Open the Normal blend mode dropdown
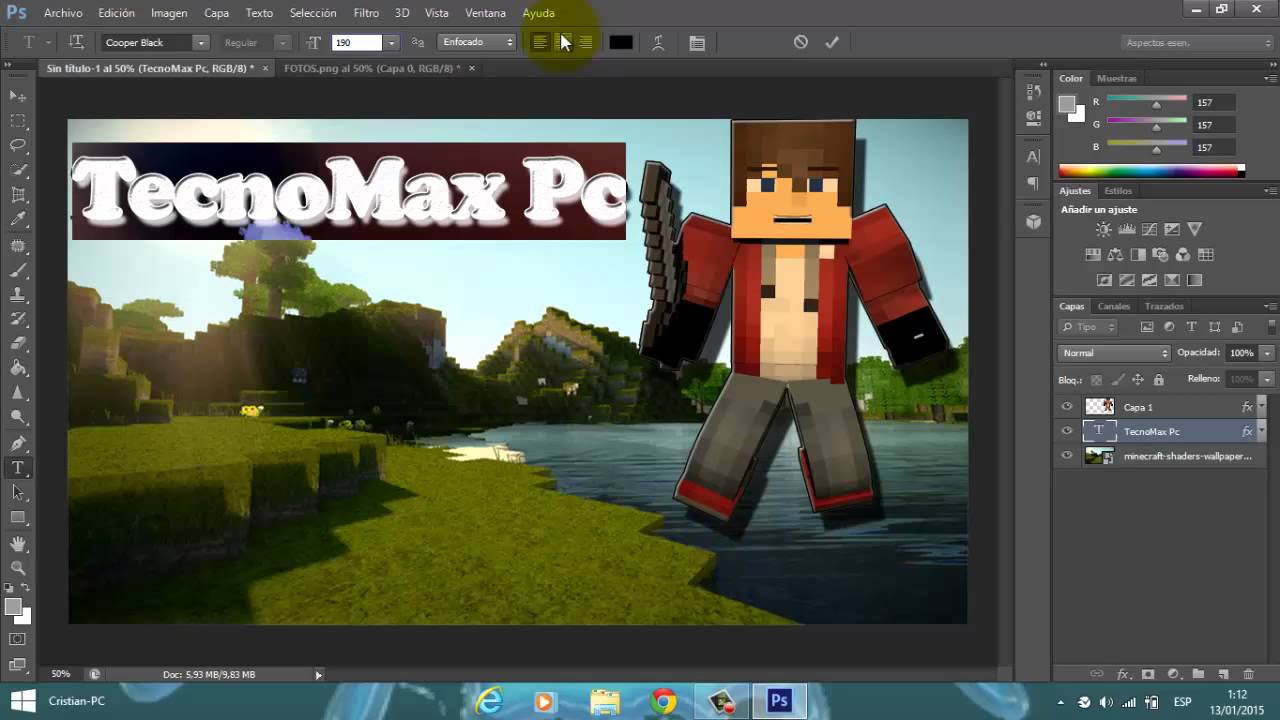The image size is (1280, 720). tap(1114, 353)
